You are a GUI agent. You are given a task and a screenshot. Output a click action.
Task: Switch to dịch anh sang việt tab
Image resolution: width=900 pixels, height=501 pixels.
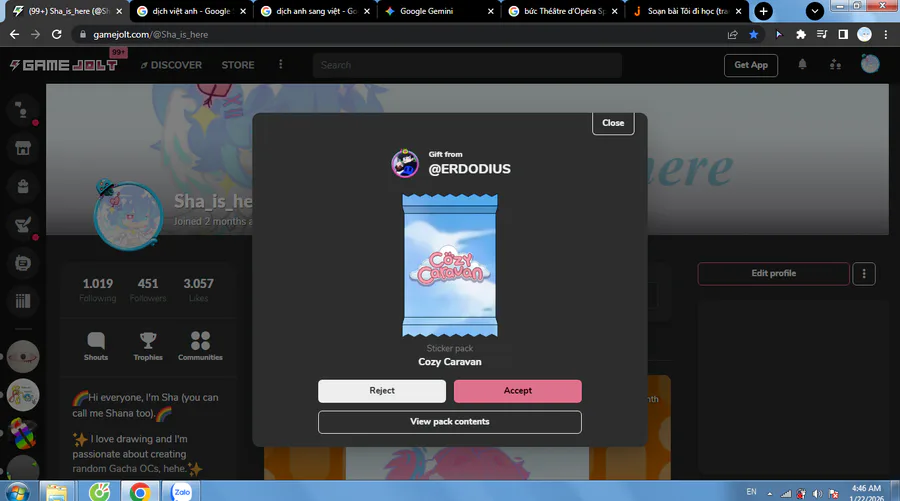[315, 11]
